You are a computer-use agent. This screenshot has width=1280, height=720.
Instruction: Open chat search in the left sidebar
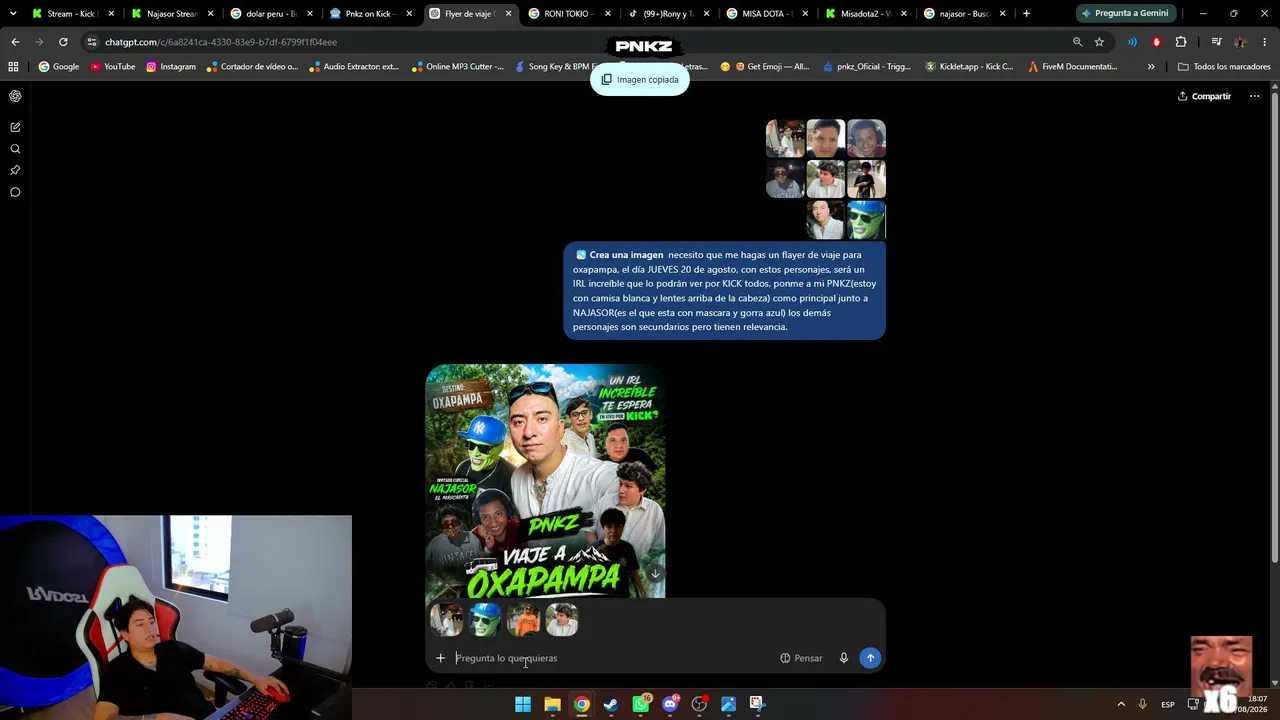coord(15,149)
